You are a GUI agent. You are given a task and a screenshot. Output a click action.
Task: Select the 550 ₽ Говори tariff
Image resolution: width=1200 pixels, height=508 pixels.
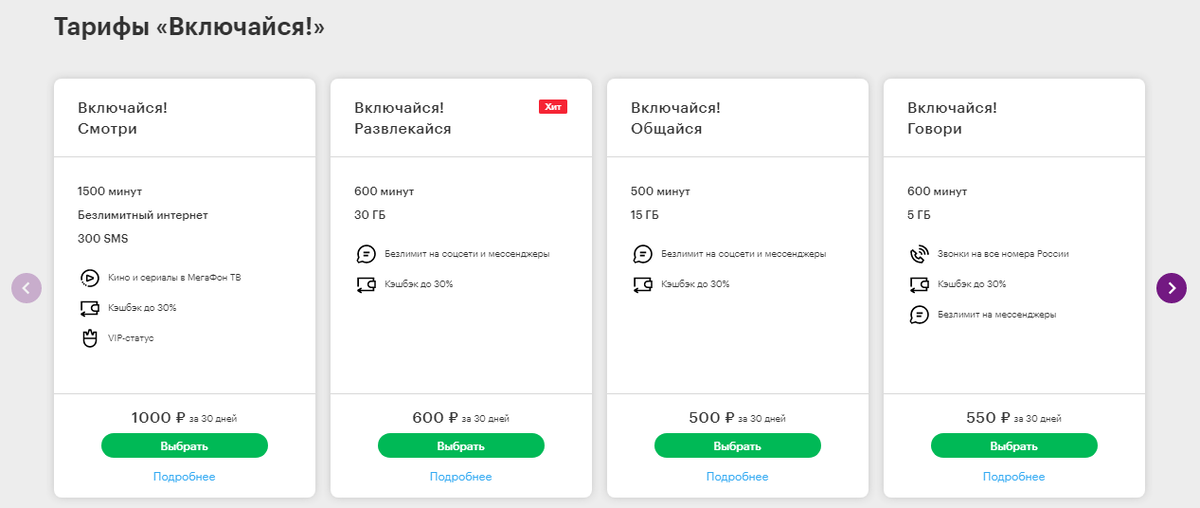pos(1014,446)
